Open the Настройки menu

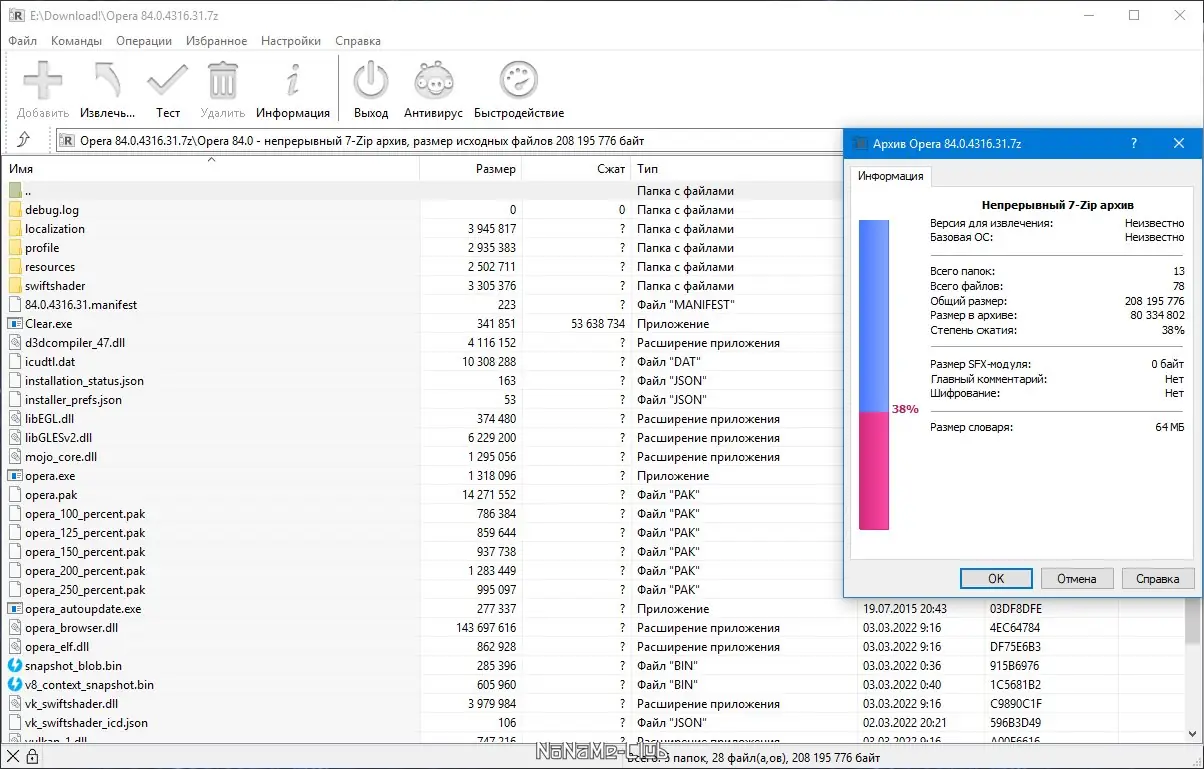click(x=290, y=41)
